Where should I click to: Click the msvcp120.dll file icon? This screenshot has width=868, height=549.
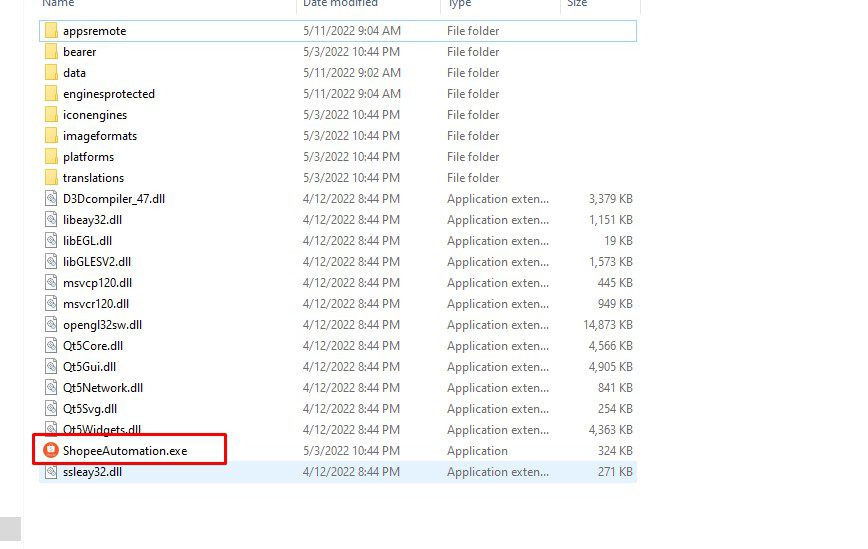[51, 283]
